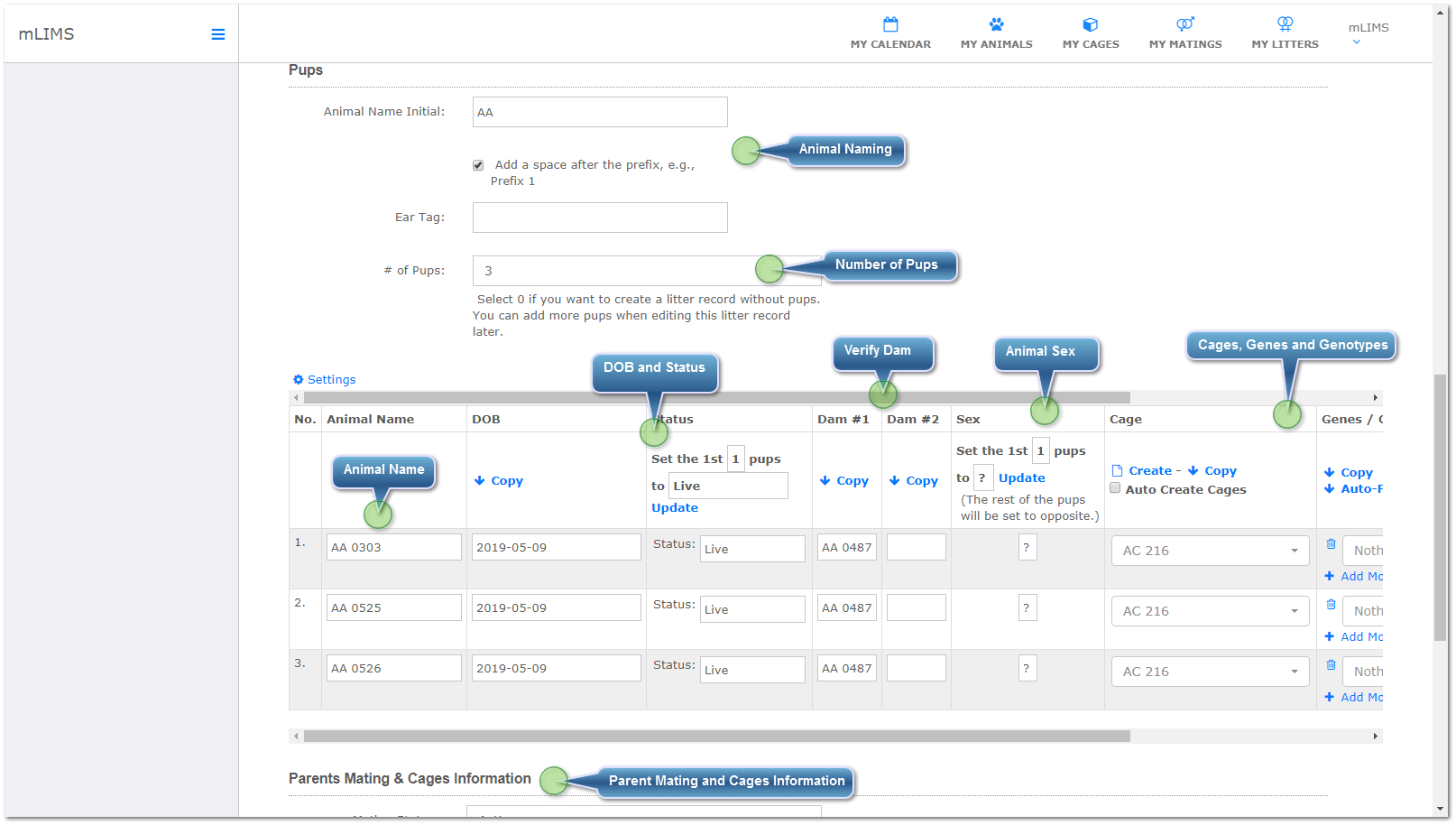Edit Dam #1 field for pup 1
The image size is (1456, 825).
point(847,547)
